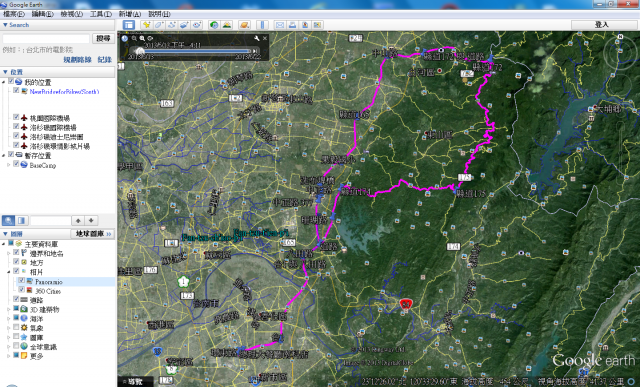Click time slider zoom-in magnifier

click(x=142, y=38)
